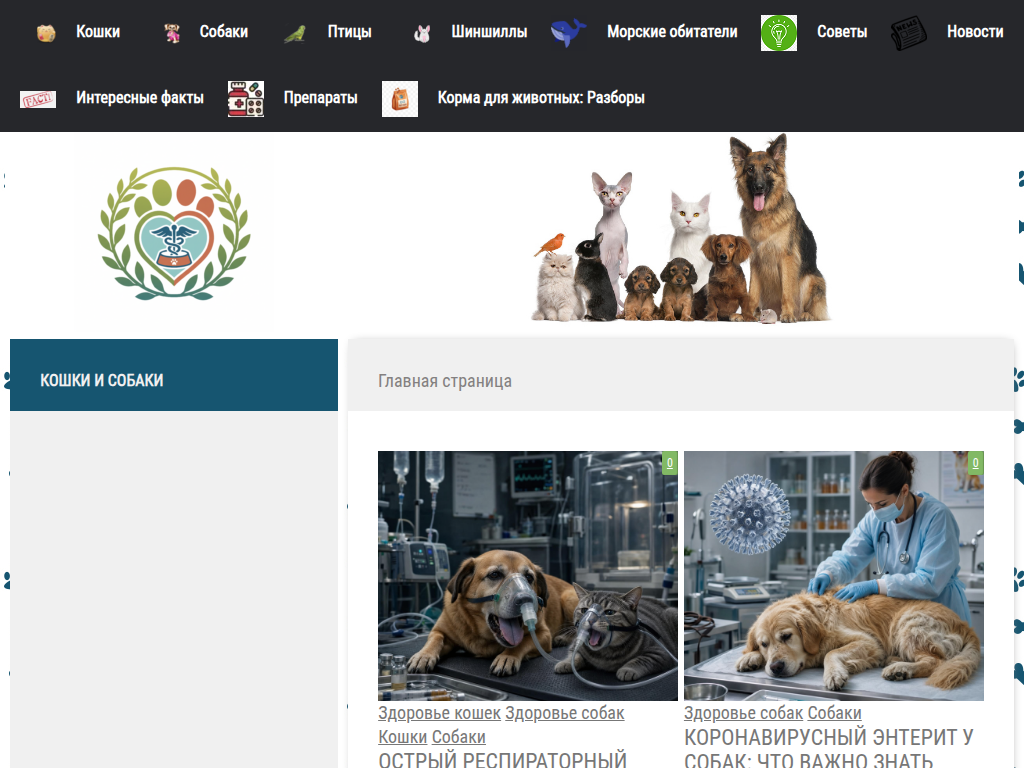Click the pet food bag icon
Screen dimensions: 1024x768
click(x=400, y=99)
